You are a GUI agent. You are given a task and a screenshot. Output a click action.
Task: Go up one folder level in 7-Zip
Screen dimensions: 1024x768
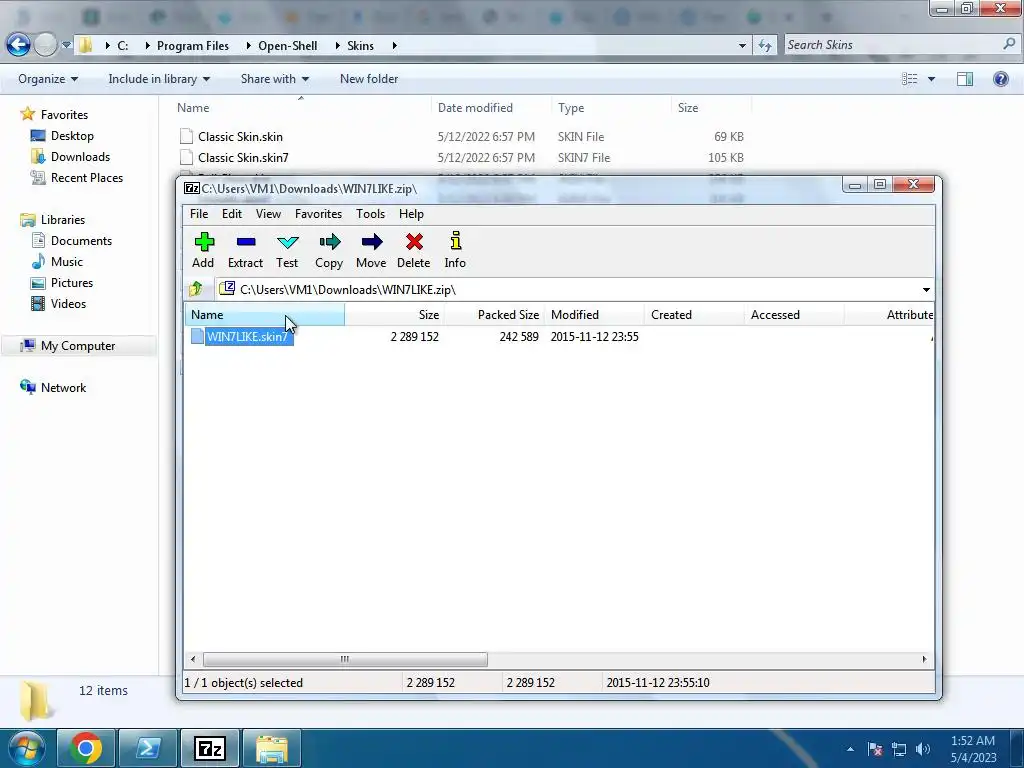[195, 289]
